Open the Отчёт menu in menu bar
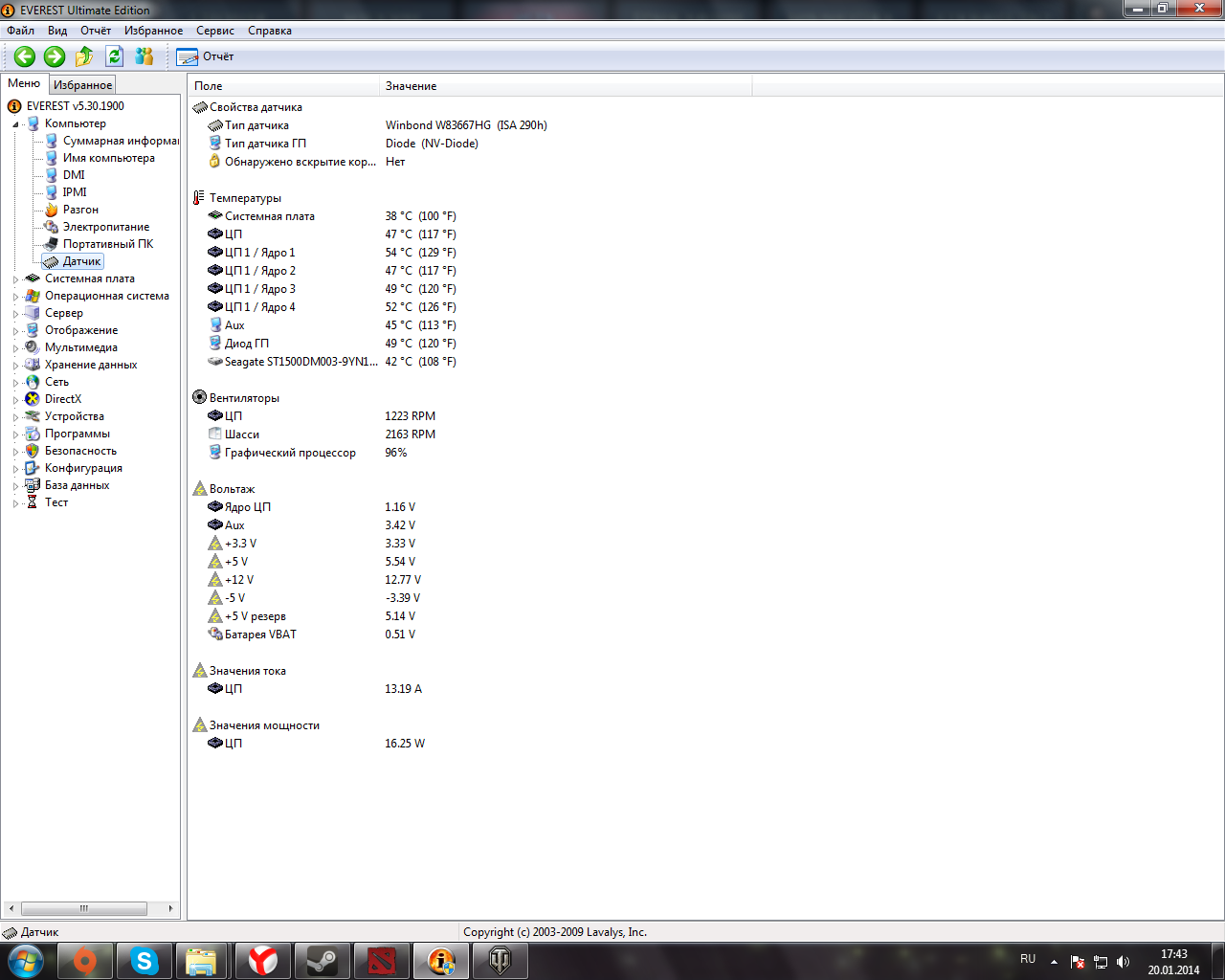Viewport: 1225px width, 980px height. point(96,31)
